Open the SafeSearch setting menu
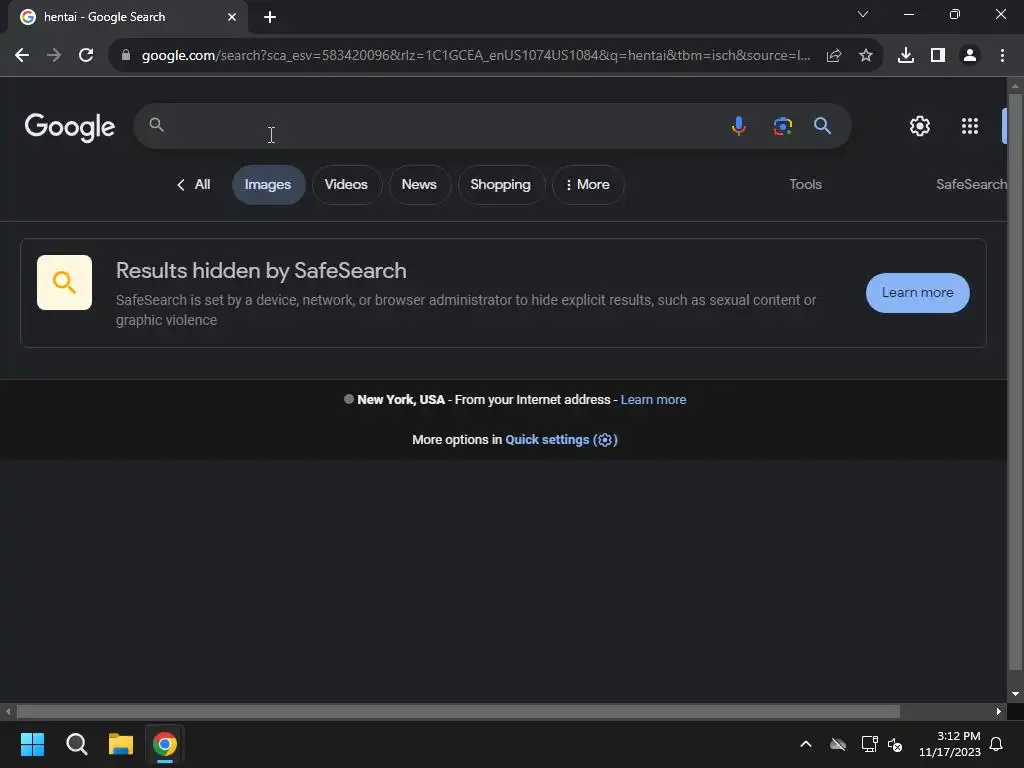Viewport: 1024px width, 768px height. [971, 185]
